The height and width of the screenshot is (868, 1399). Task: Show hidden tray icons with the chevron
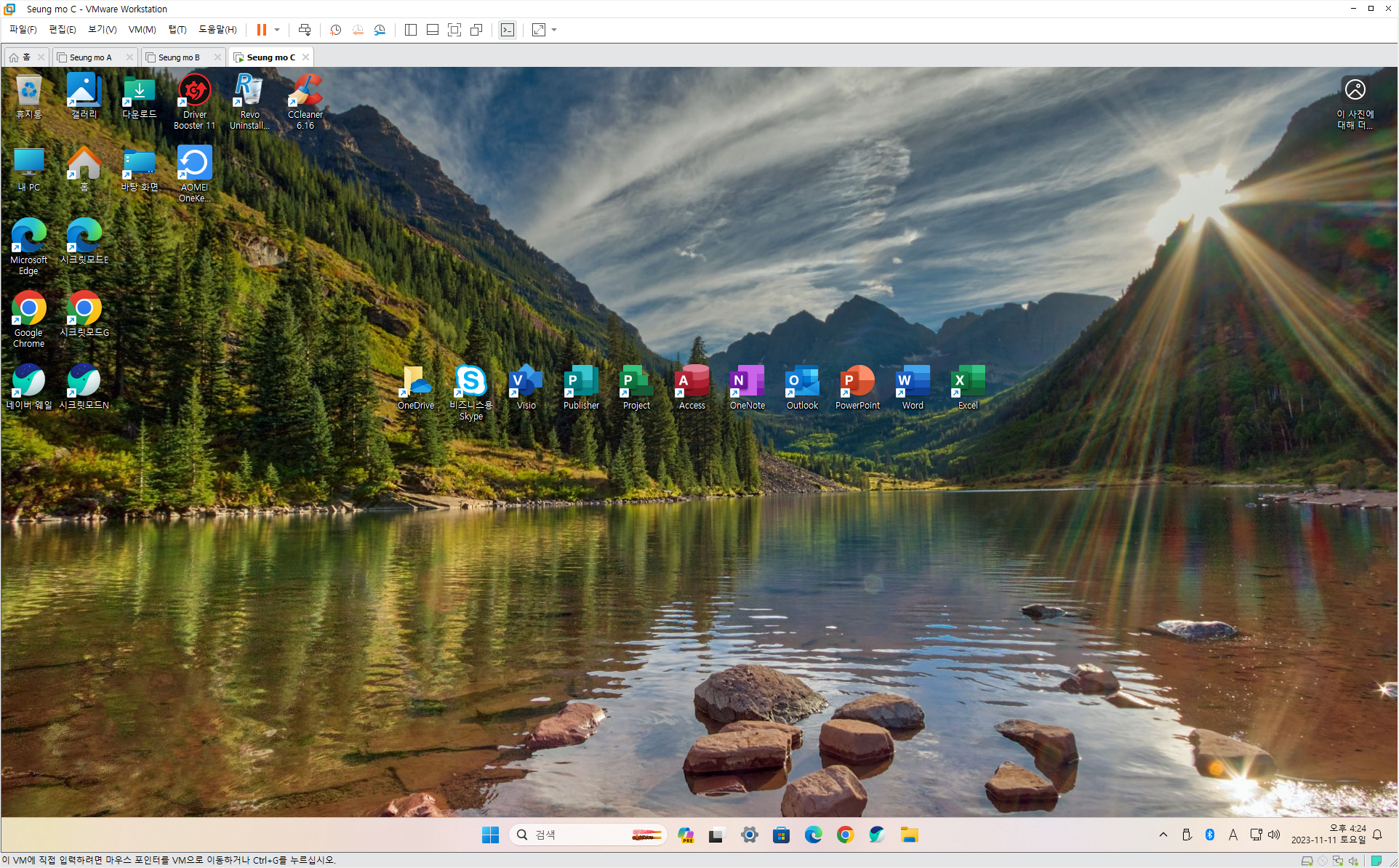click(1163, 835)
